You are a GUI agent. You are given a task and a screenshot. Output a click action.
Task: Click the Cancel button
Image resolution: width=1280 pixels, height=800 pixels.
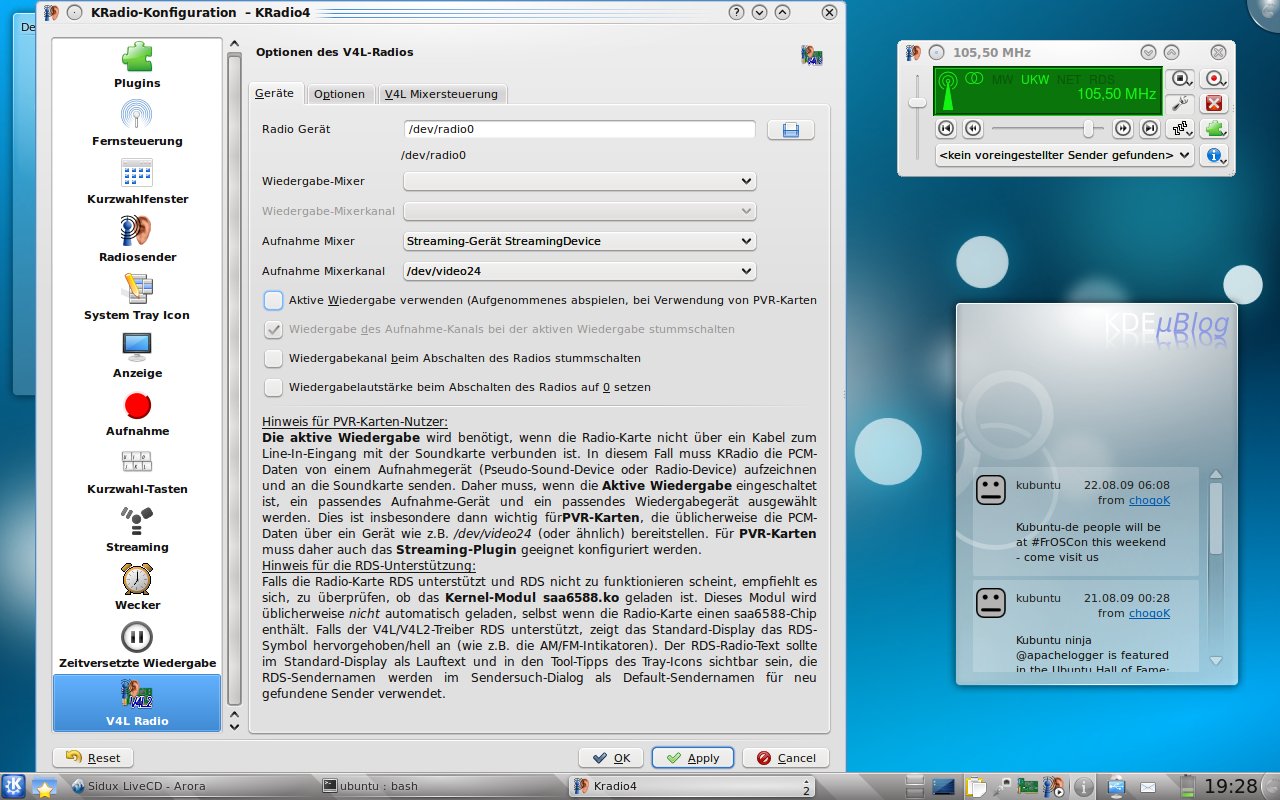tap(786, 758)
